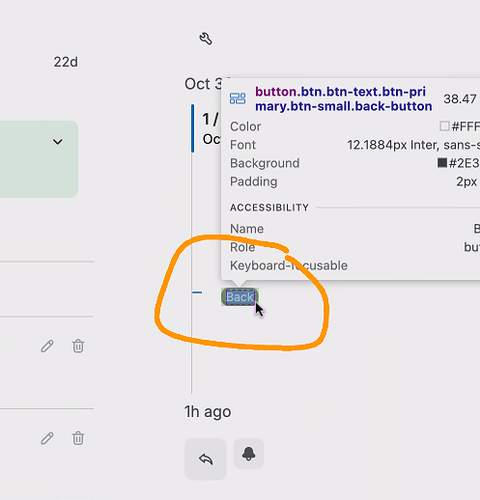Image resolution: width=480 pixels, height=500 pixels.
Task: Click the 'Padding' row label
Action: [254, 182]
